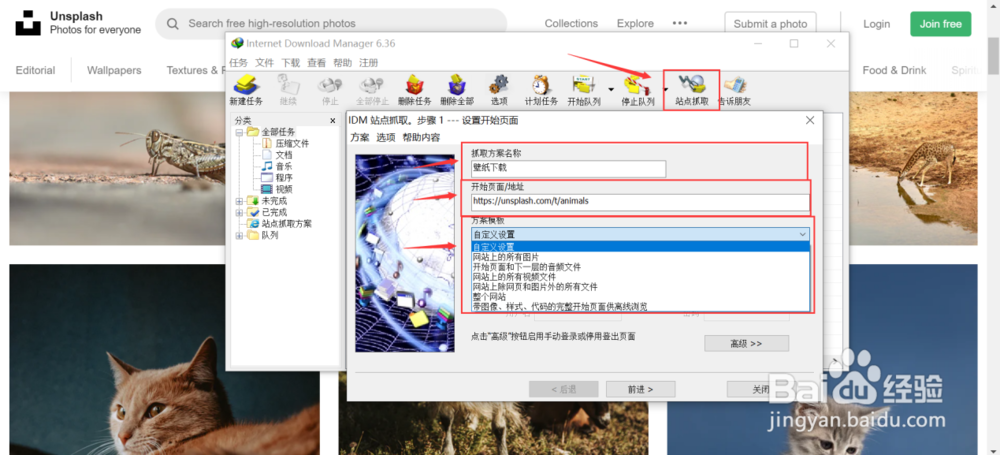Open the 方案模板 combo box
Viewport: 1000px width, 455px height.
(640, 234)
